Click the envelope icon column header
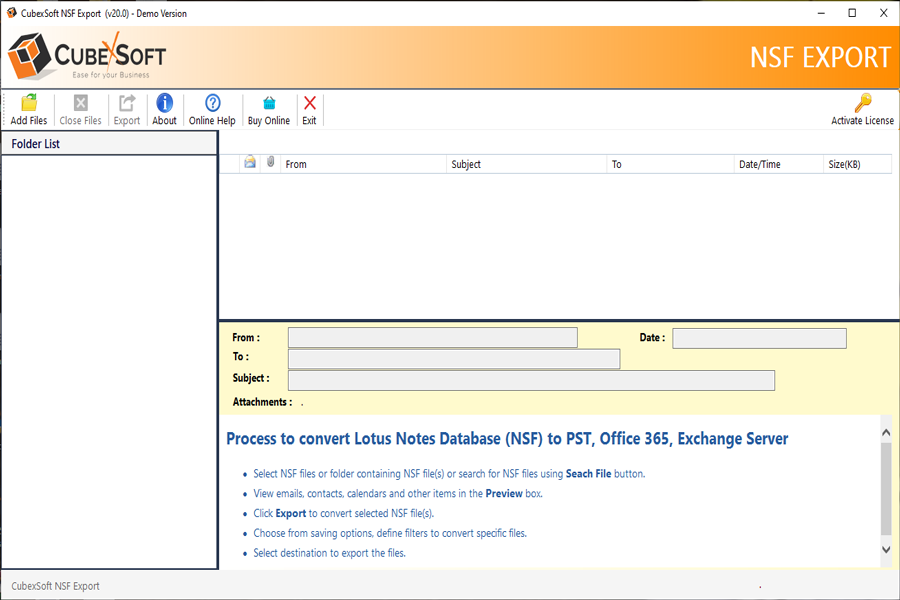This screenshot has height=600, width=900. (x=250, y=163)
